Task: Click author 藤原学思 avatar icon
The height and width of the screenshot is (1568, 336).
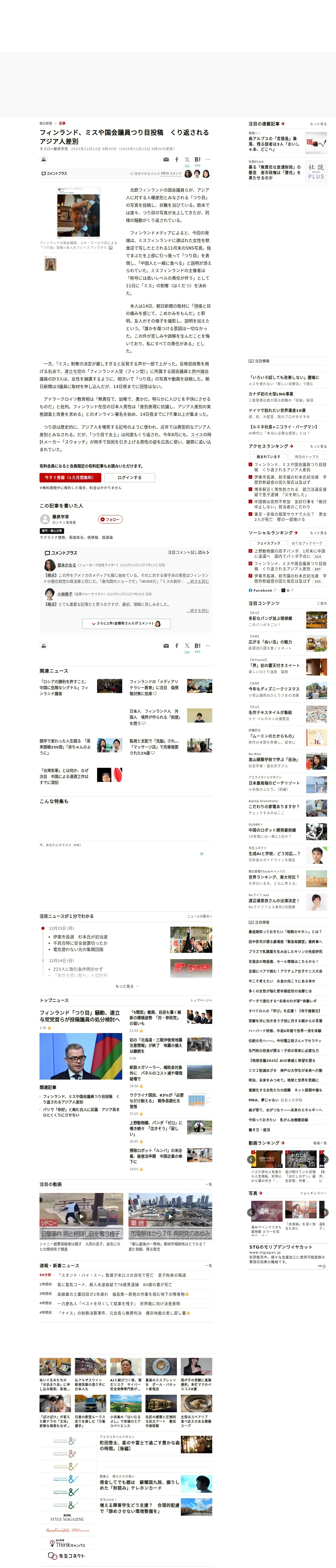Action: click(45, 519)
